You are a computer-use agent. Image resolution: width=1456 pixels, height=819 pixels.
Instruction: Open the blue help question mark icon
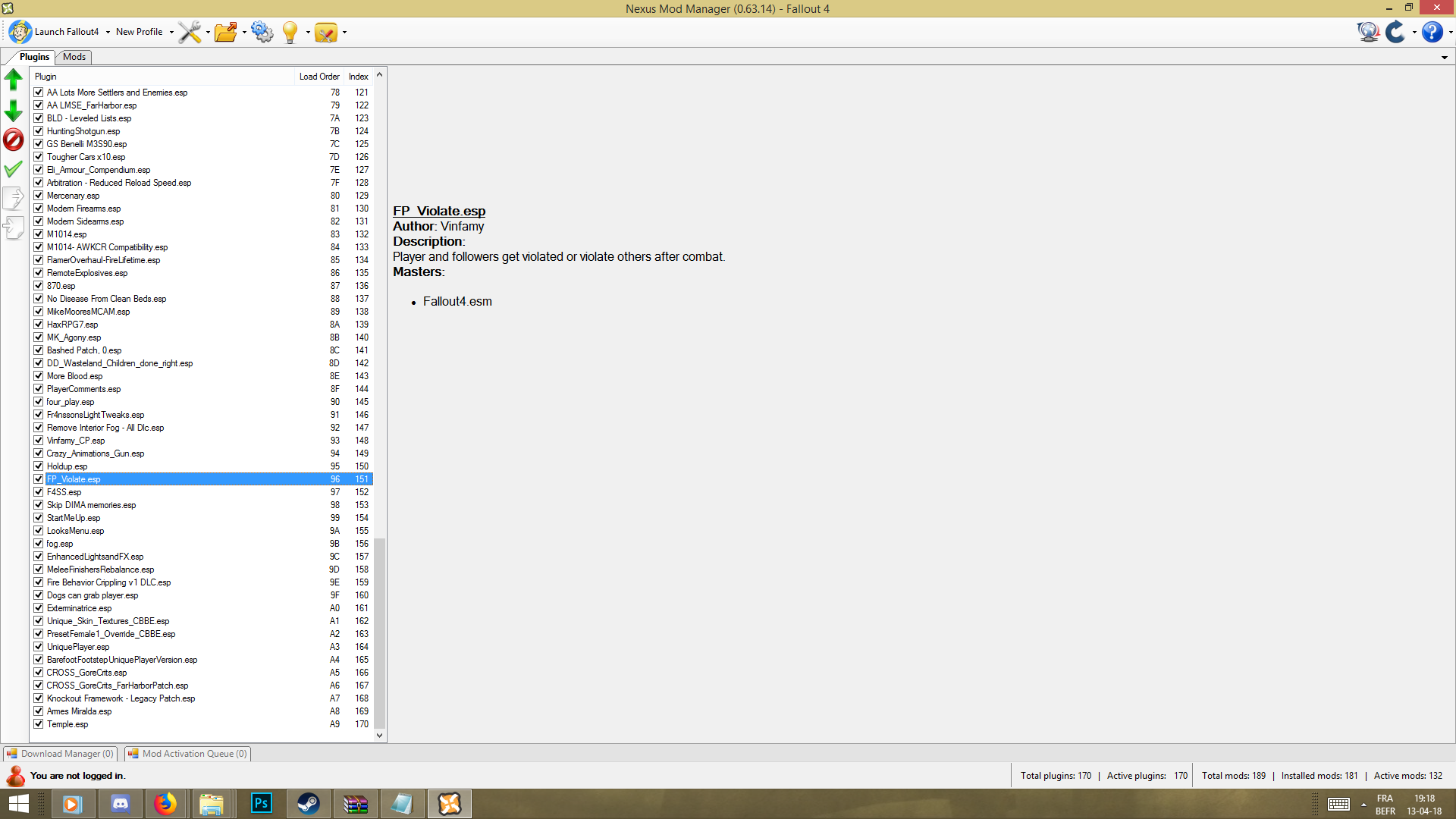click(x=1432, y=32)
